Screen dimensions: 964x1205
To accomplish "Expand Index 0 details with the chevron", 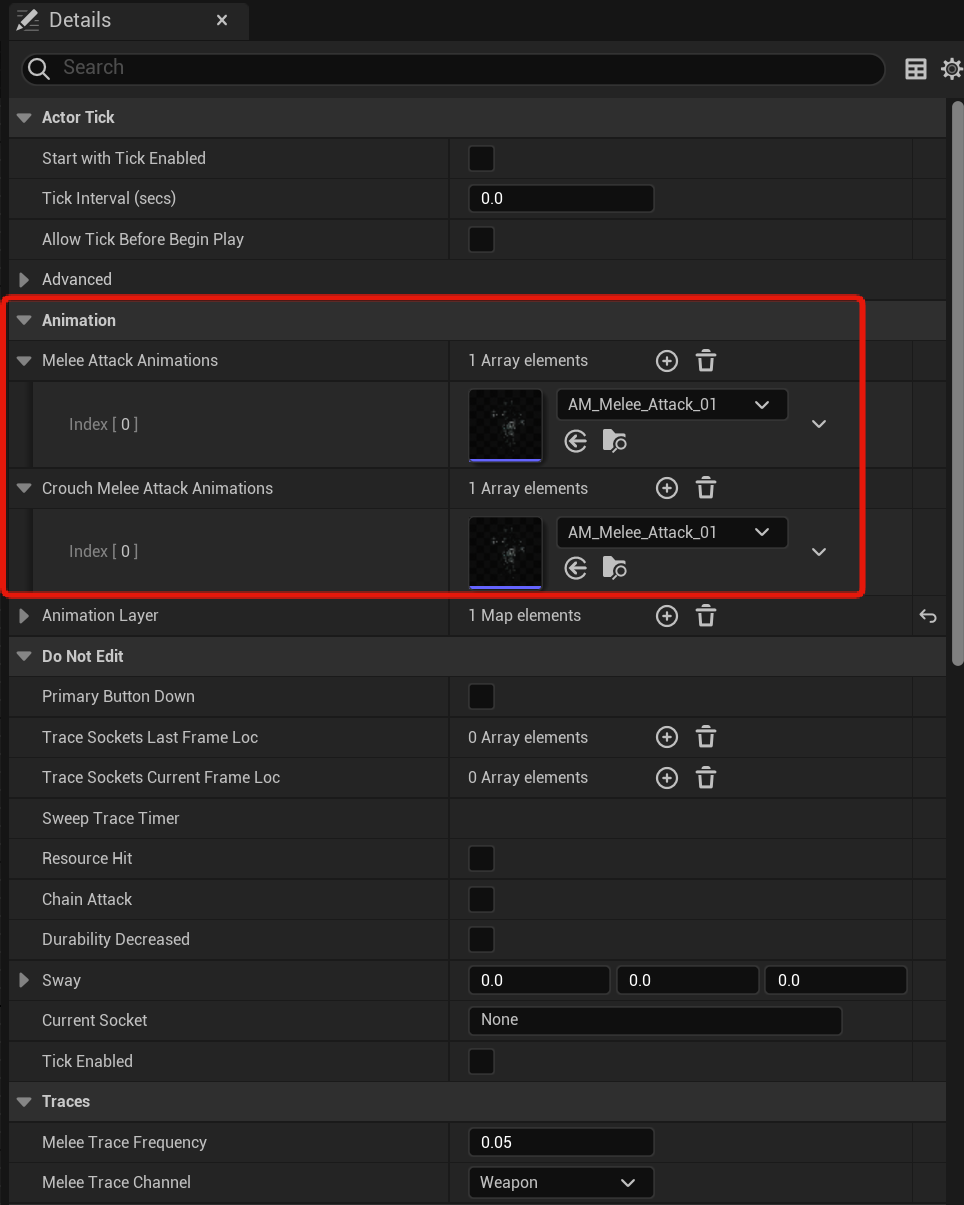I will 818,424.
